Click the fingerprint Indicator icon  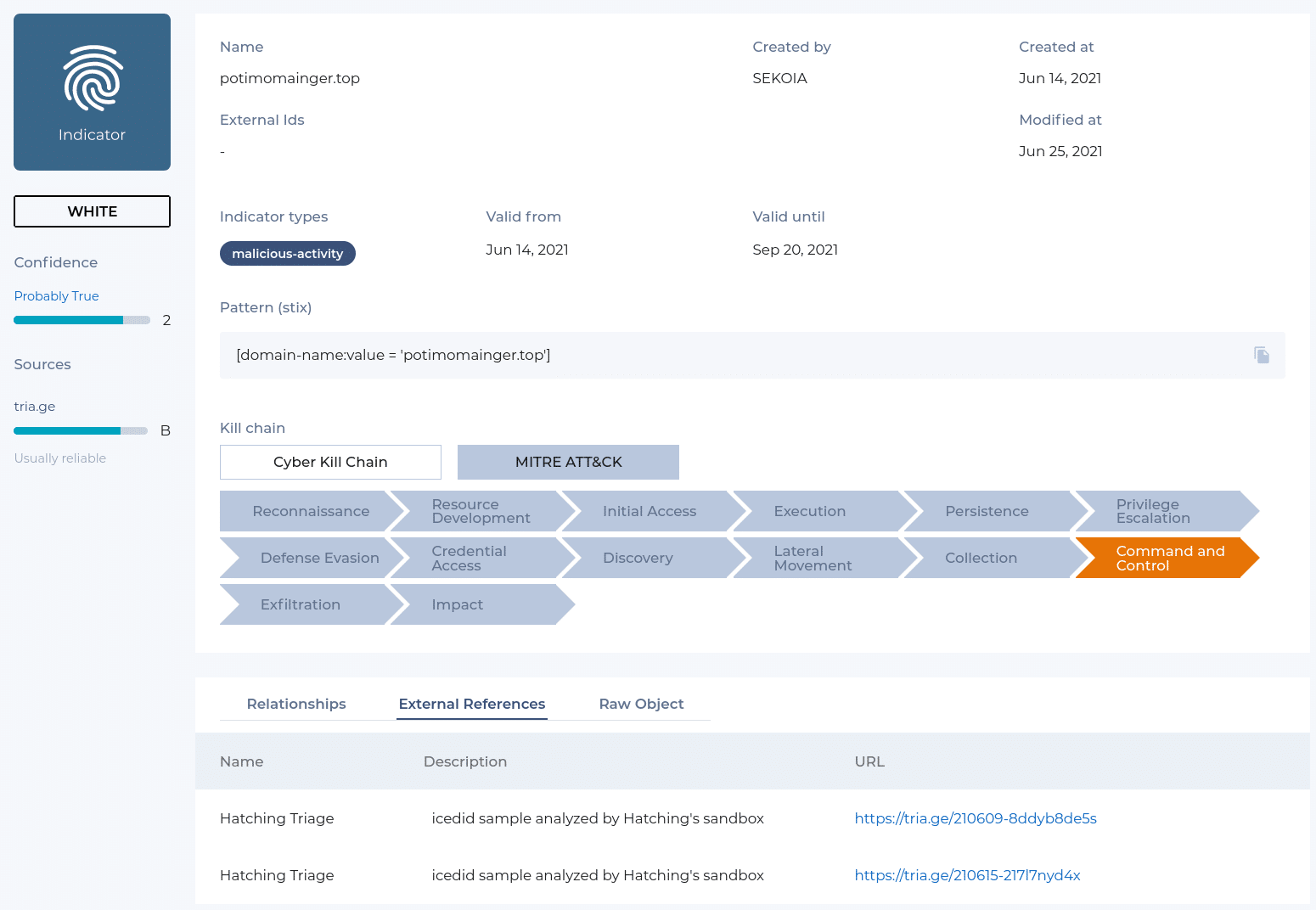click(93, 78)
